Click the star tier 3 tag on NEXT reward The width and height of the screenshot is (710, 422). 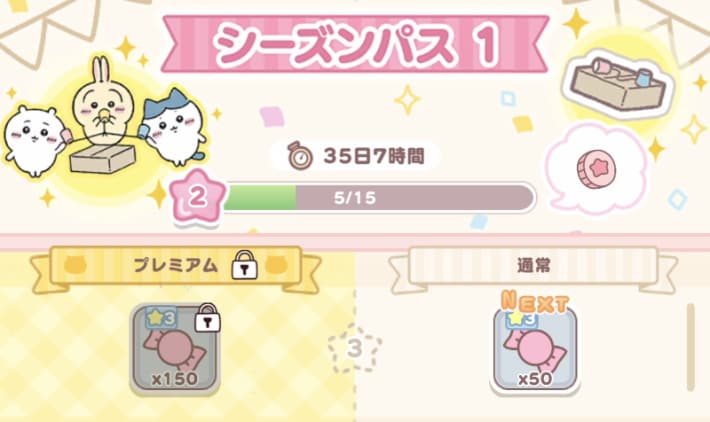[x=521, y=319]
